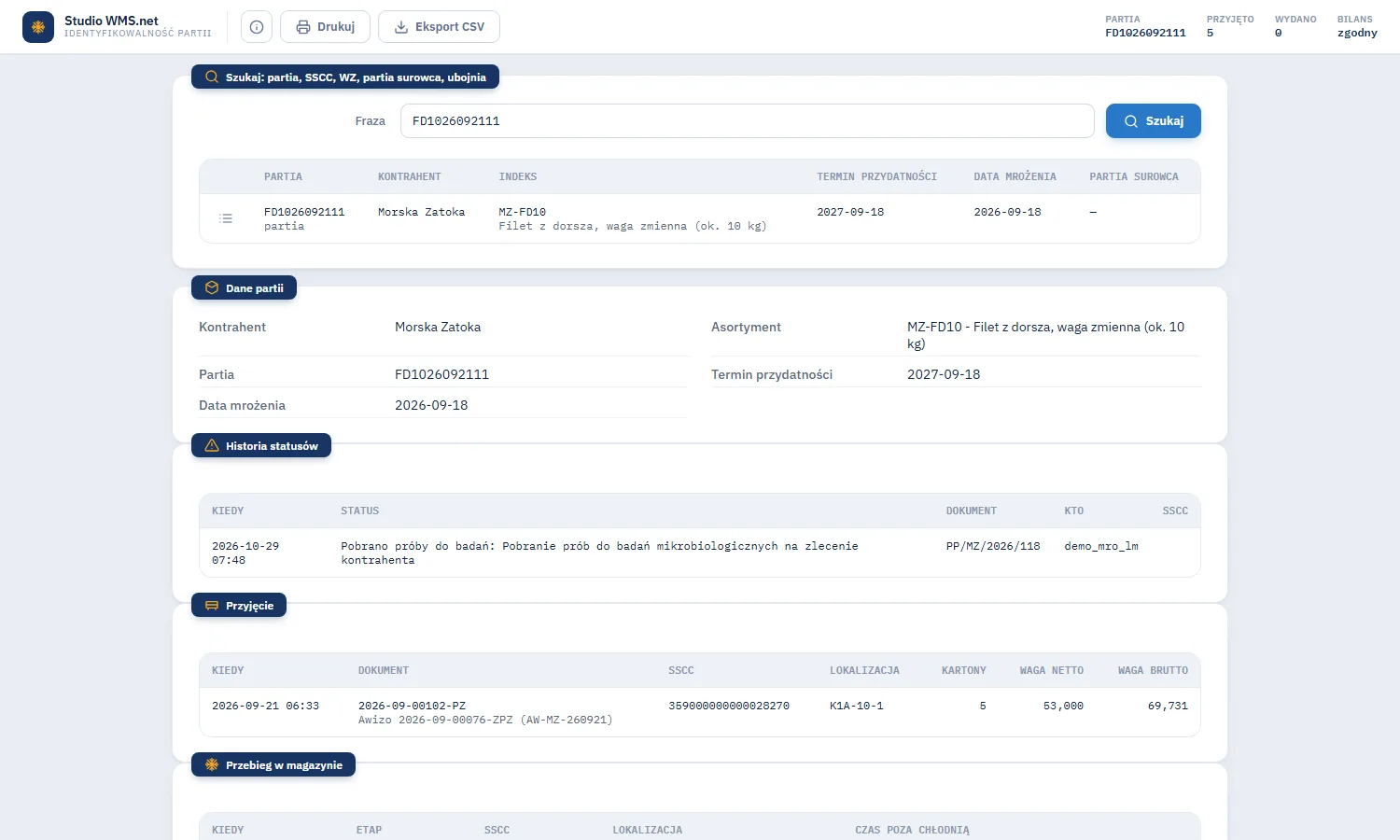Click user demo_mro_lm in status history

(x=1101, y=546)
